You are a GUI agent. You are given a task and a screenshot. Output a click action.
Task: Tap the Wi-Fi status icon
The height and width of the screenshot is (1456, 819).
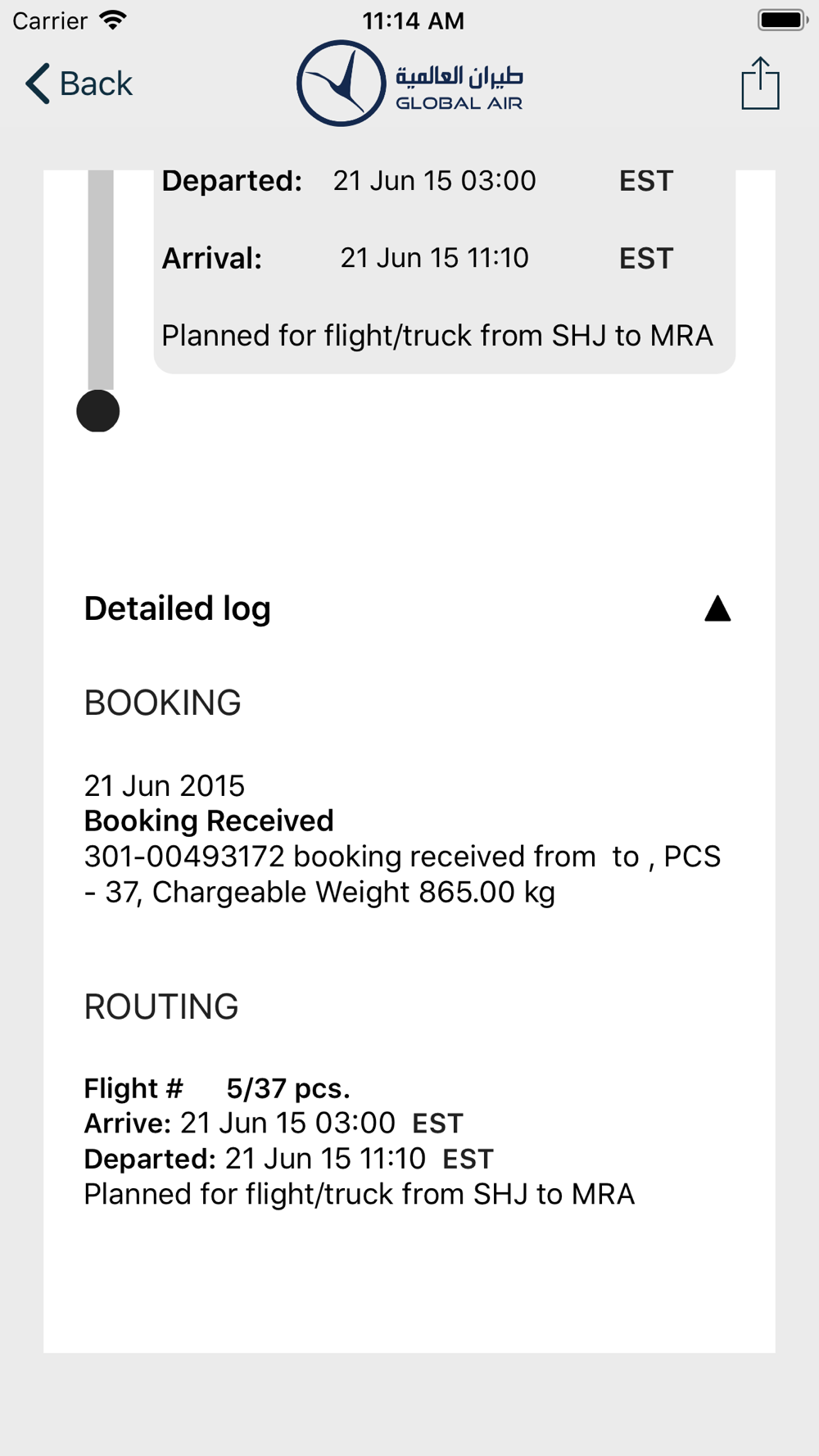tap(113, 20)
